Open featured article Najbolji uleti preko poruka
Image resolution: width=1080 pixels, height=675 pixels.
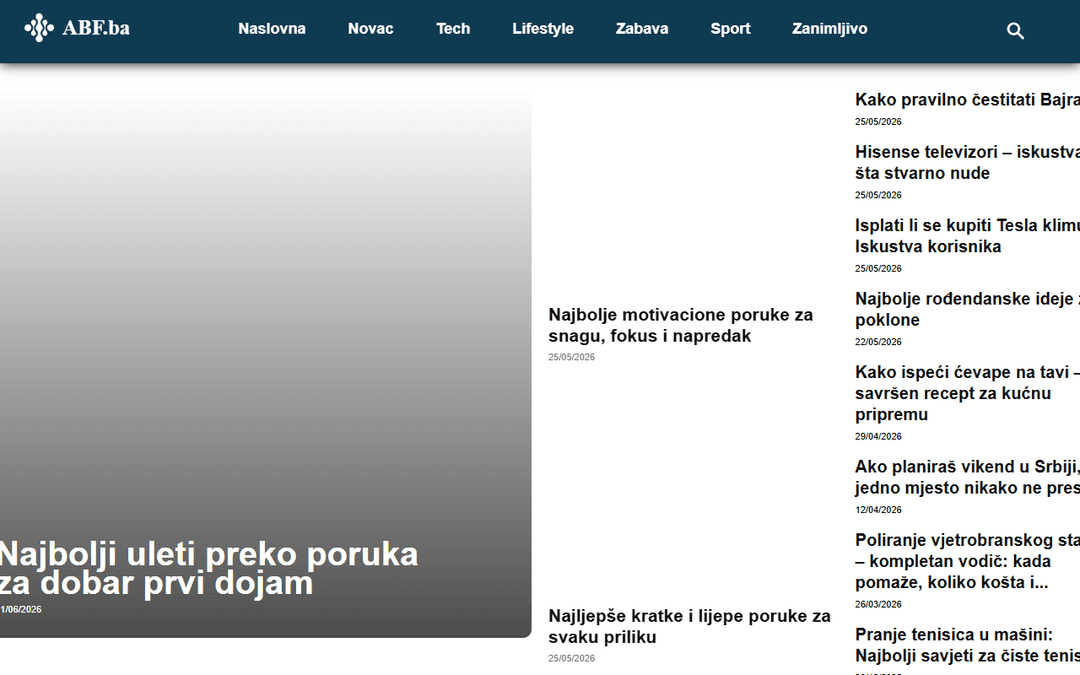(x=208, y=569)
